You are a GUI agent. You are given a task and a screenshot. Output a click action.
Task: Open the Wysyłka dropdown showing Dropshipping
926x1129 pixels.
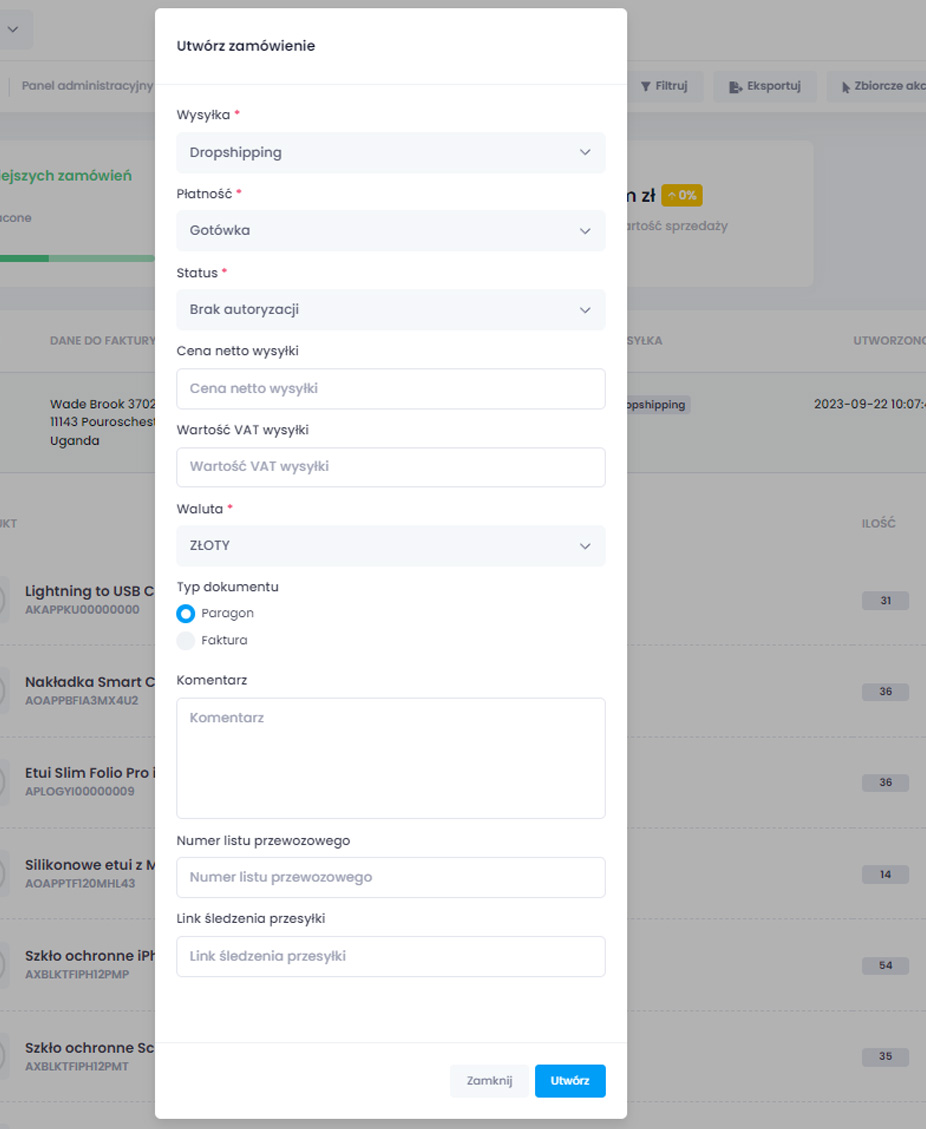[390, 153]
